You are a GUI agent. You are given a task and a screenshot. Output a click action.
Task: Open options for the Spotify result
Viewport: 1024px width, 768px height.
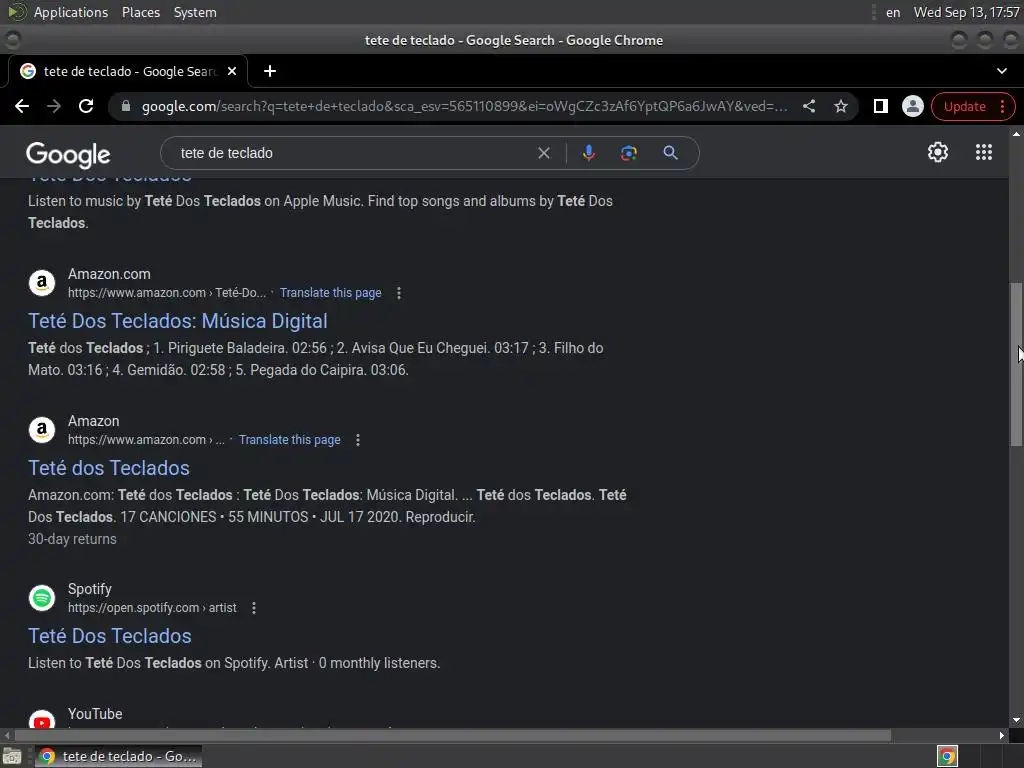tap(254, 608)
